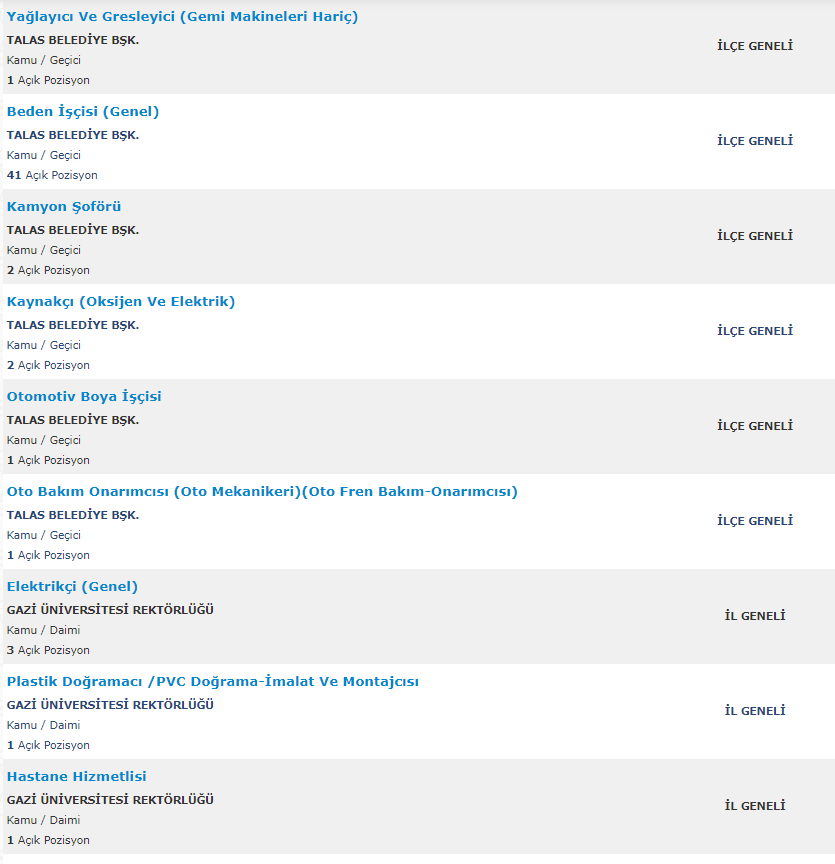Open the Yağlayıcı Ve Gresleyici job listing

pyautogui.click(x=182, y=17)
